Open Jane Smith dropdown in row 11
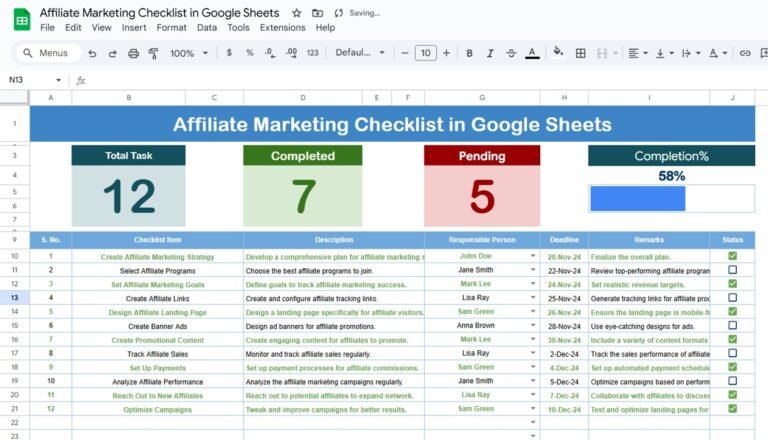The image size is (768, 440). click(x=532, y=270)
